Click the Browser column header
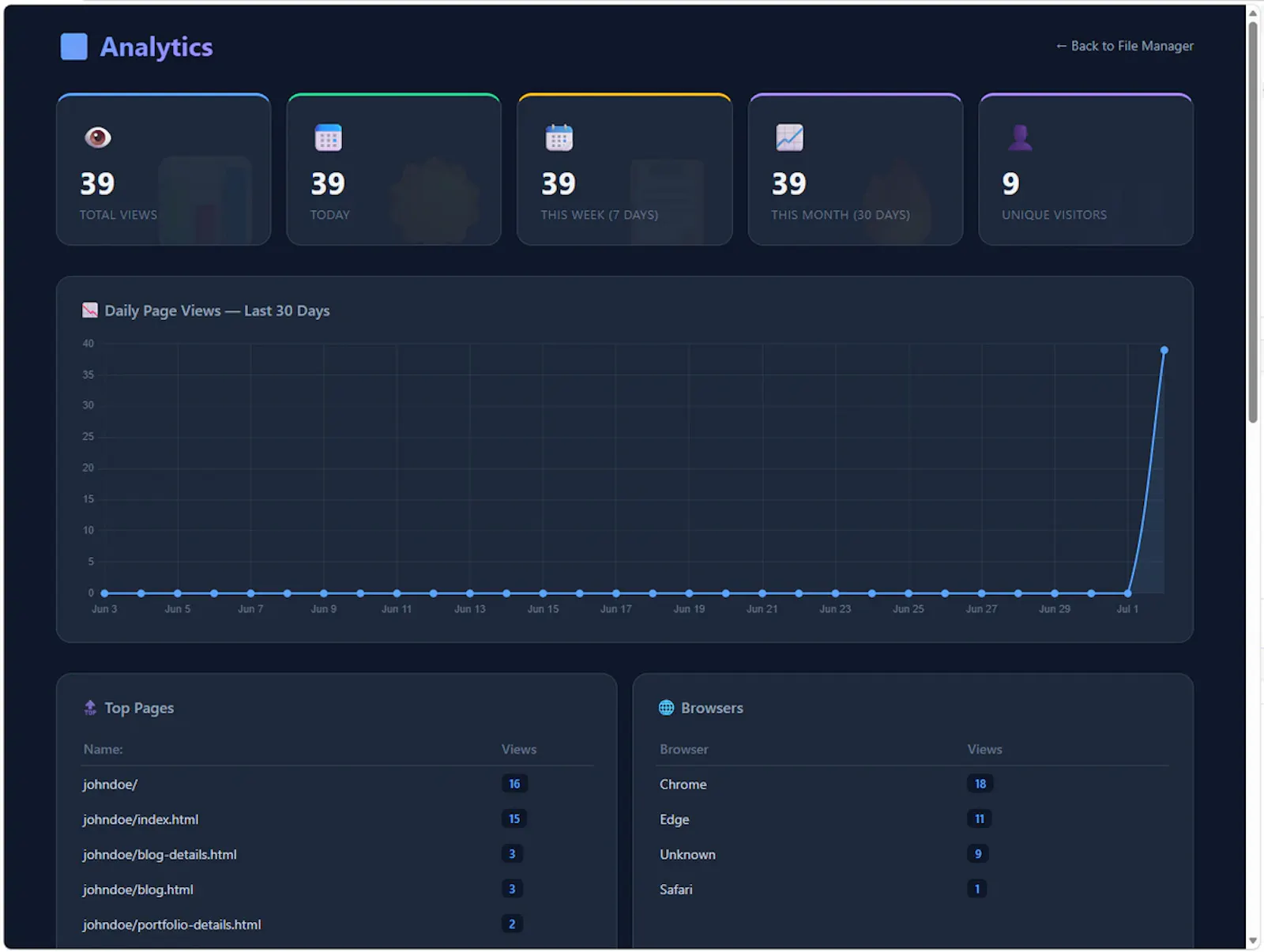Screen dimensions: 1264x952 (x=684, y=749)
